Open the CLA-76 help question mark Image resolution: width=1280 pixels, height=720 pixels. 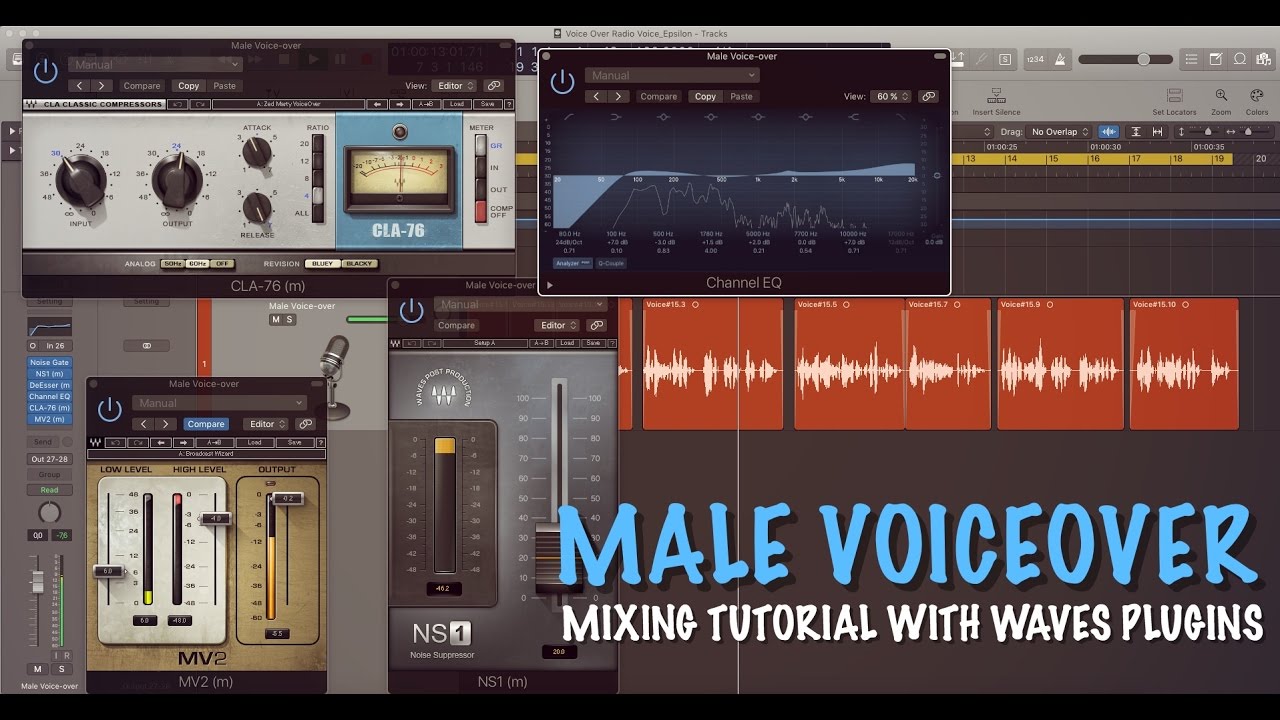click(508, 104)
